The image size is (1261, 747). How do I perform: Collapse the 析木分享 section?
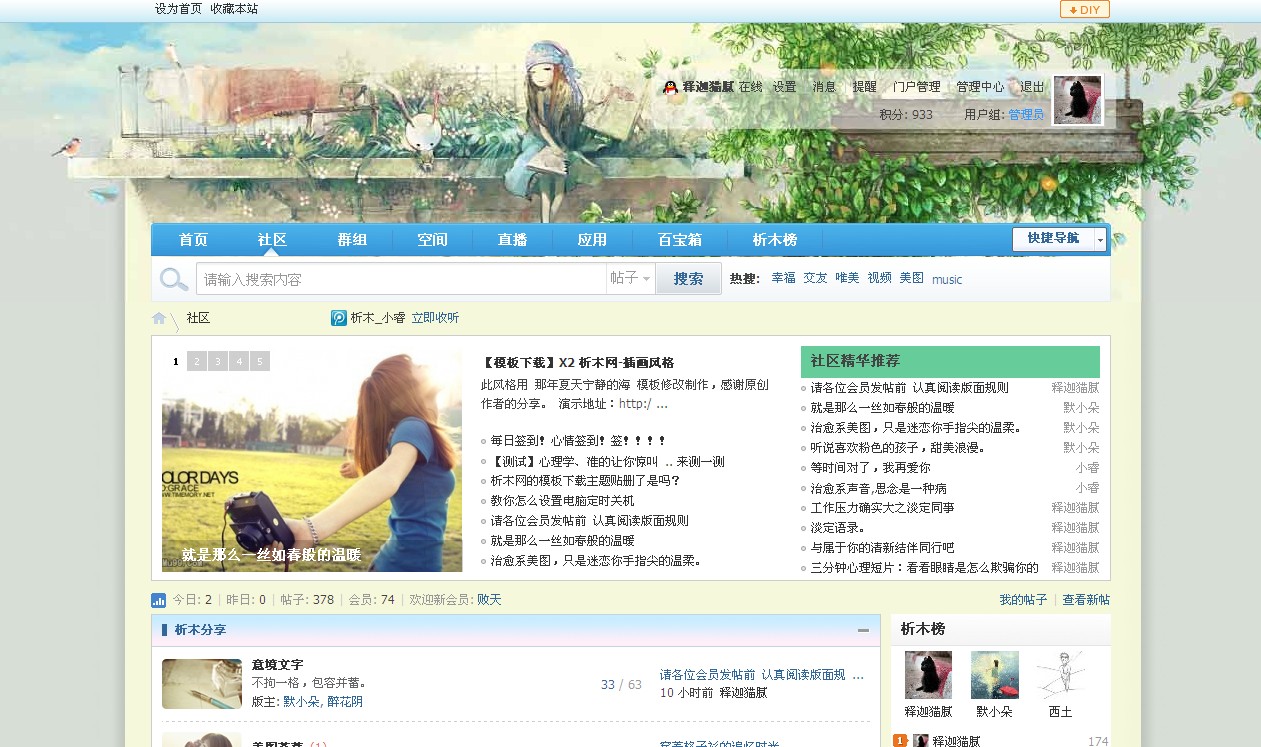(x=863, y=630)
